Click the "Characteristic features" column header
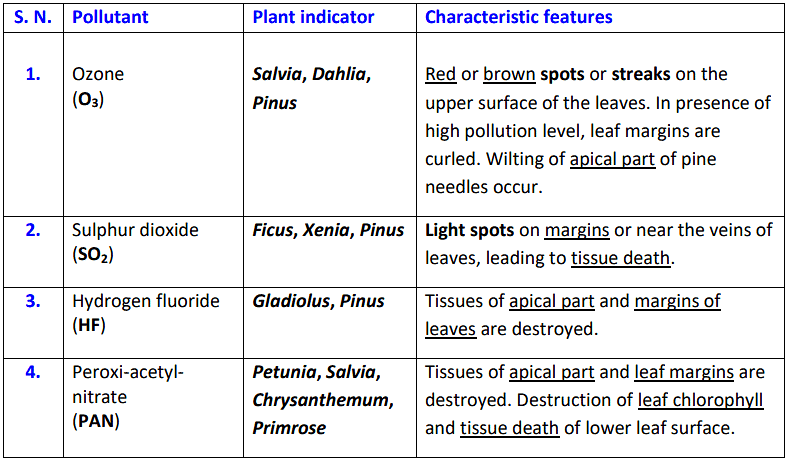 tap(518, 17)
